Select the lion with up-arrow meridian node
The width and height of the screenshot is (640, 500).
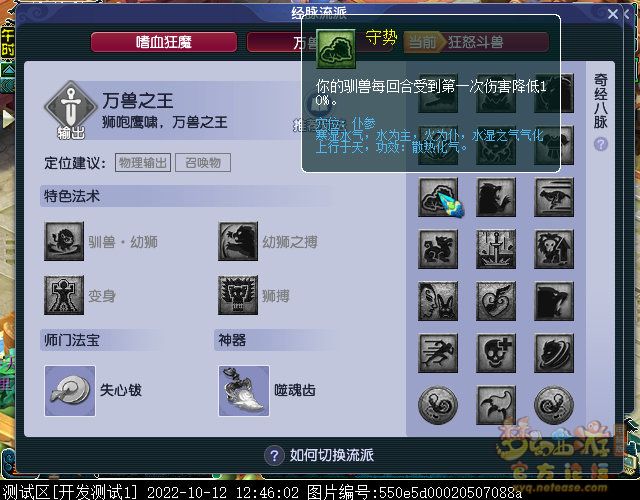pyautogui.click(x=554, y=249)
